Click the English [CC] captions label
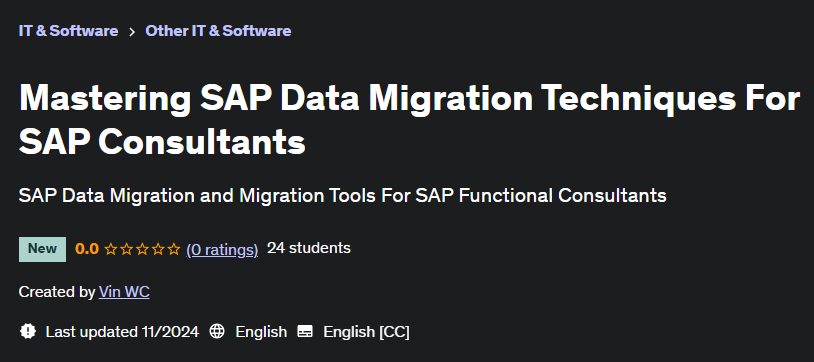814x362 pixels. point(367,332)
